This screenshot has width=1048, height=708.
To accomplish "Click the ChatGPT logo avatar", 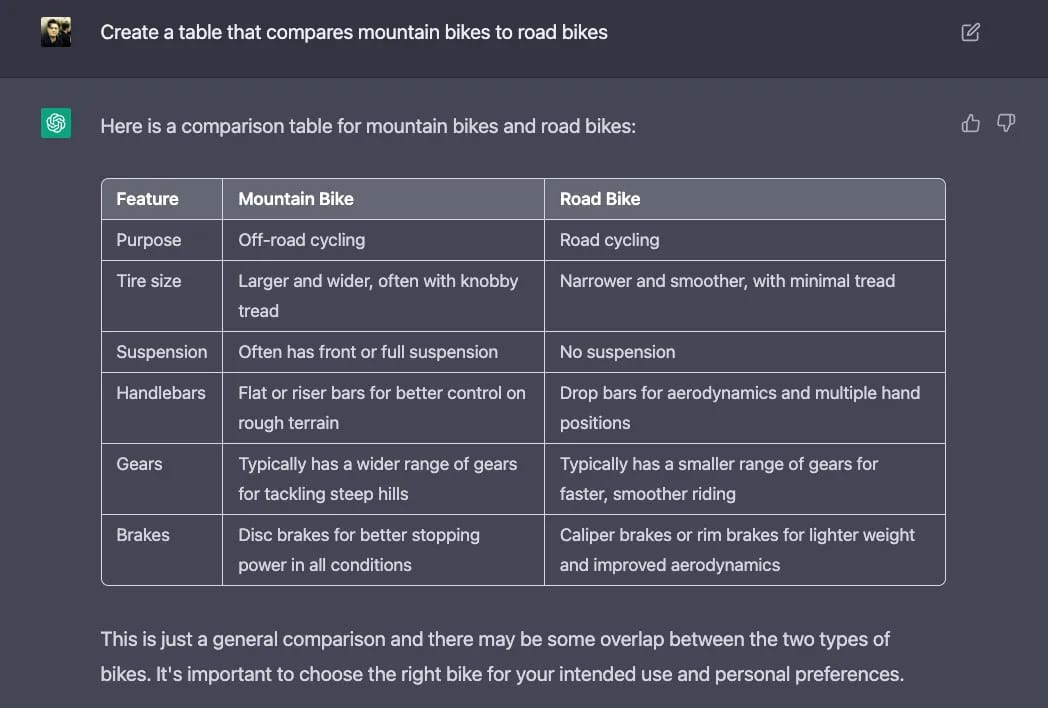I will click(56, 123).
